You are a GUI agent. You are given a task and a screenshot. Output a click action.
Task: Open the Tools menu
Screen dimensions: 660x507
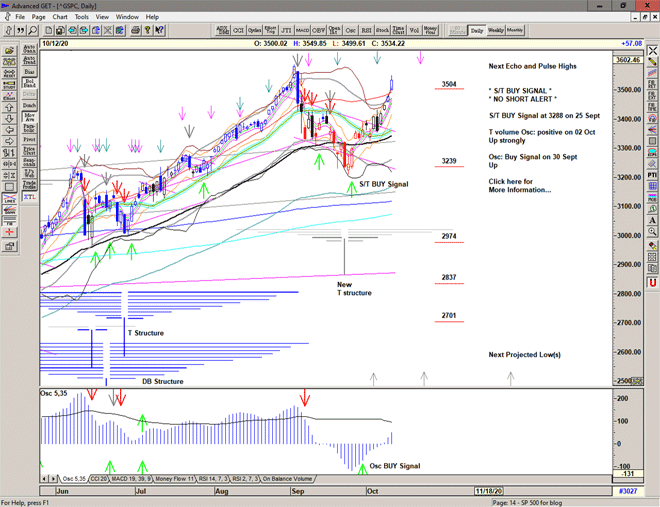(82, 17)
